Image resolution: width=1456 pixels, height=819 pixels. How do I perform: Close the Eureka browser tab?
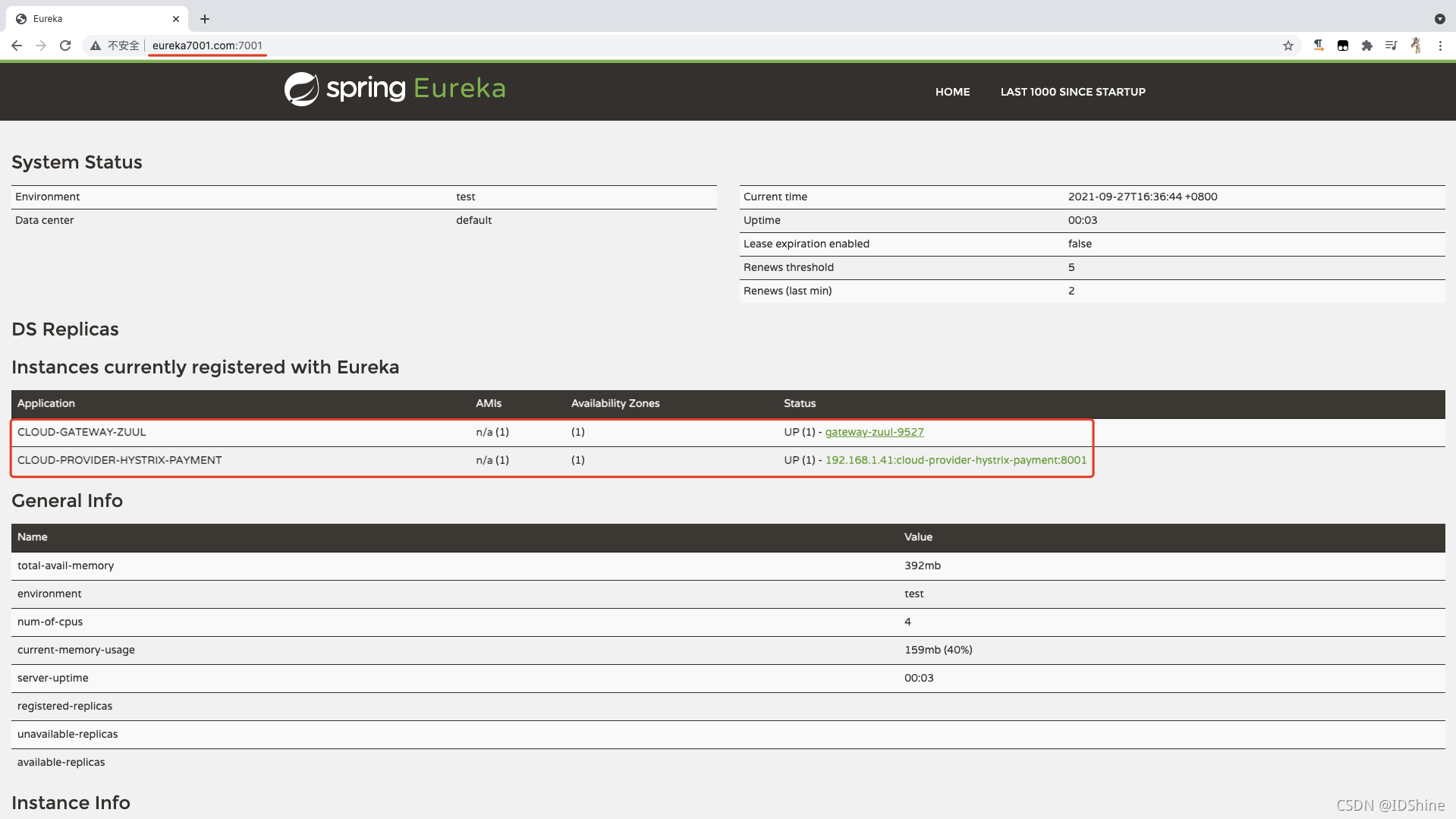(x=176, y=19)
